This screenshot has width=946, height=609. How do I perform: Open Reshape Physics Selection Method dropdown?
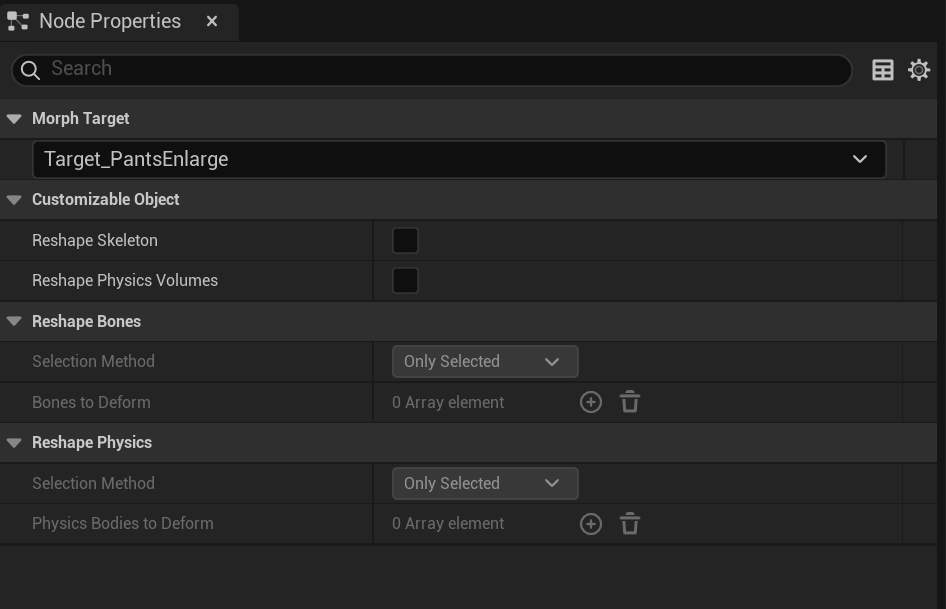485,483
